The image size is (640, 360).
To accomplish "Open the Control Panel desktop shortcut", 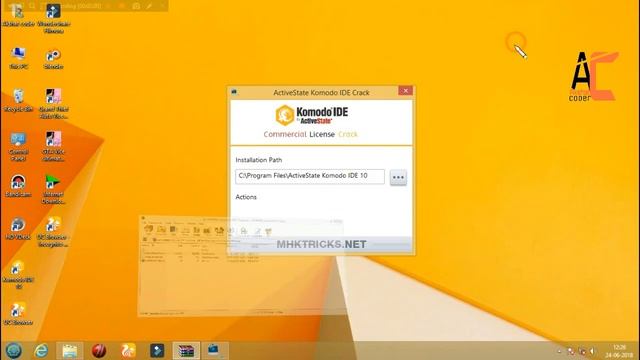I will [18, 147].
